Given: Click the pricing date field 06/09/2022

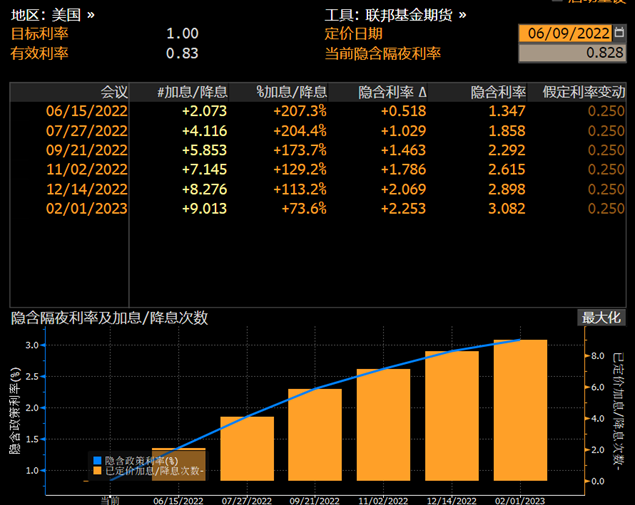Looking at the screenshot, I should [x=565, y=33].
